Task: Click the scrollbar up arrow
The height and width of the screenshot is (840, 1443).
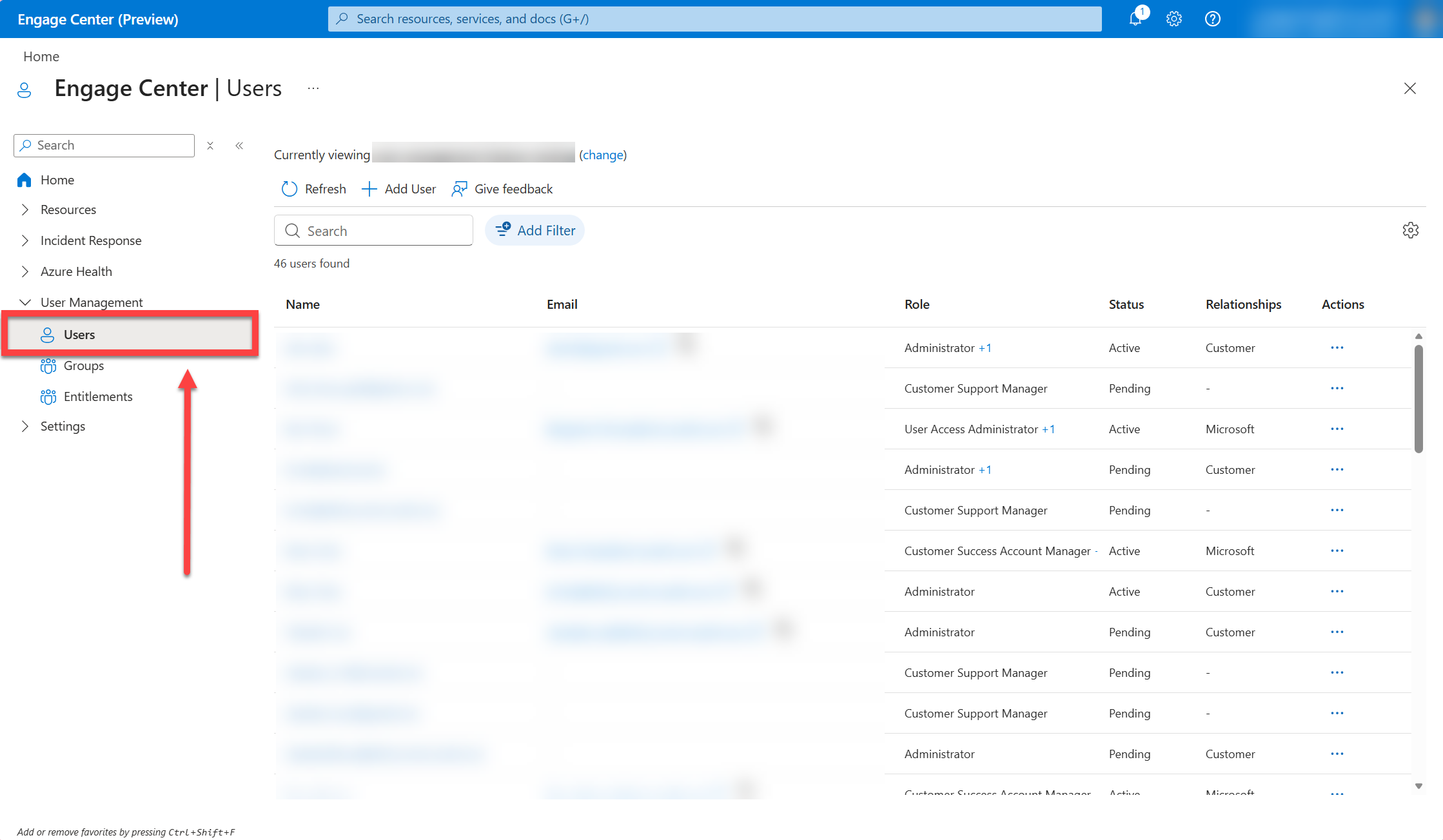Action: pyautogui.click(x=1418, y=336)
